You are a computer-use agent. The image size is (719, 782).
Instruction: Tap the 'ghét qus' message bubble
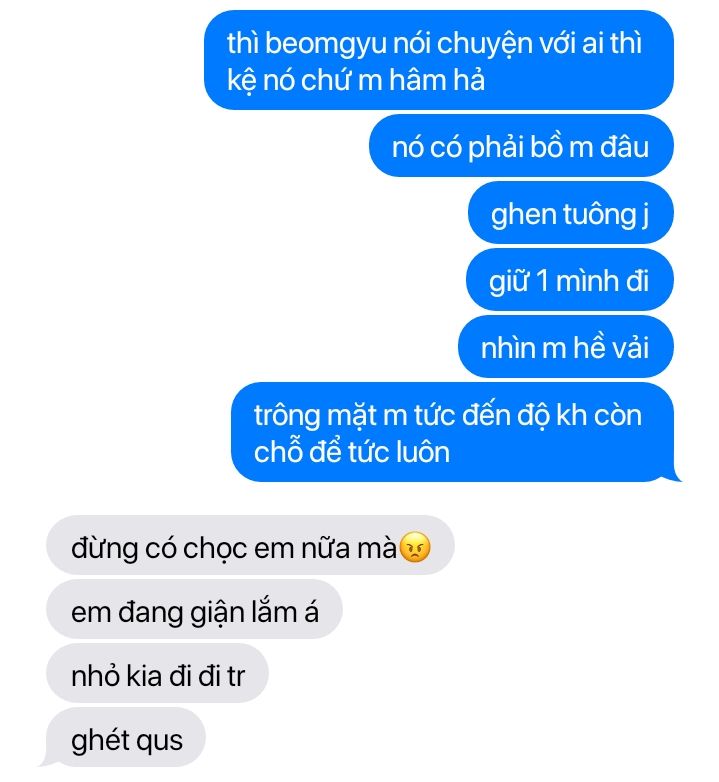coord(124,738)
